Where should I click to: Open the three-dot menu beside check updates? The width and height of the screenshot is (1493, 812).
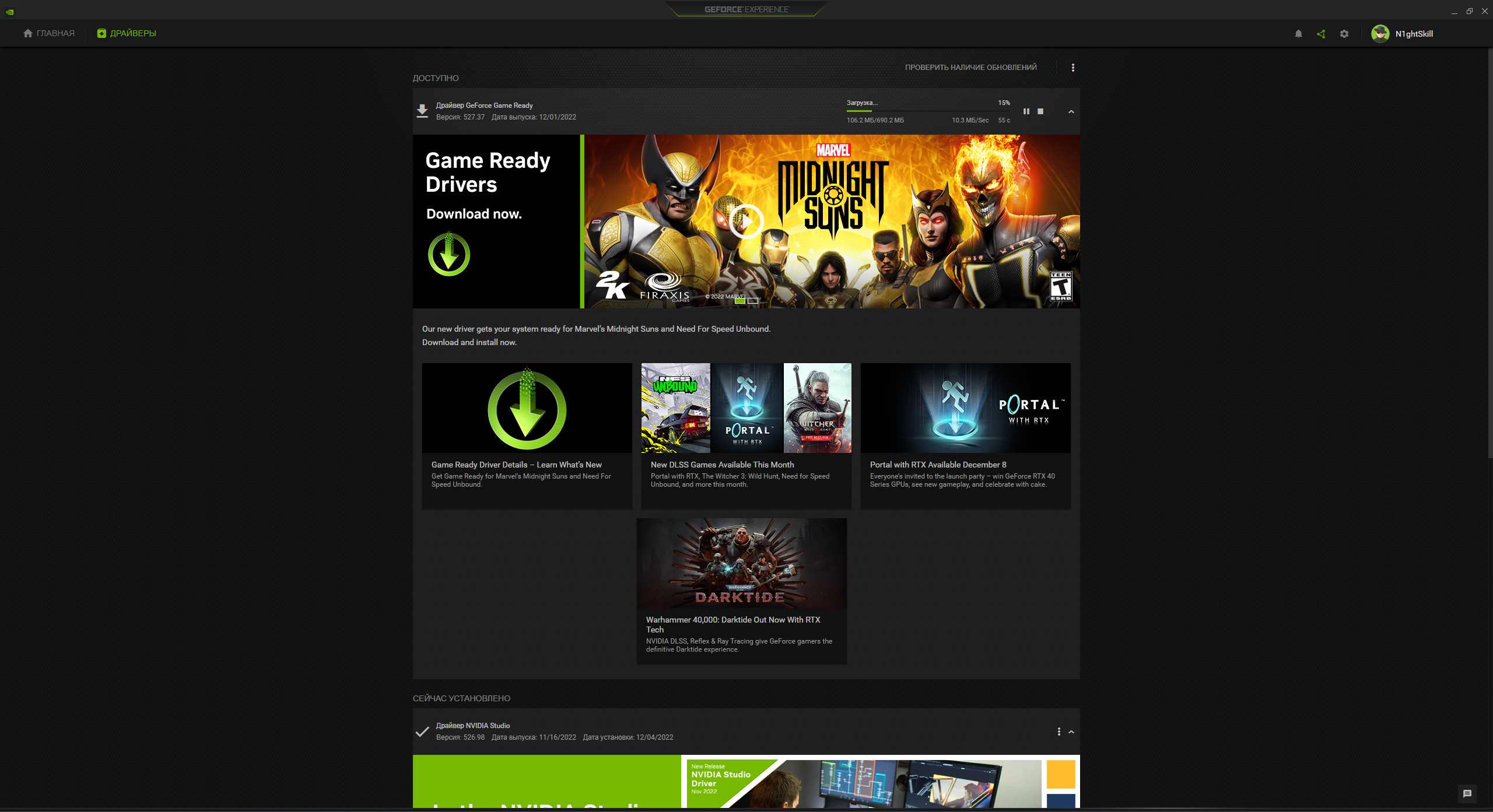1073,68
